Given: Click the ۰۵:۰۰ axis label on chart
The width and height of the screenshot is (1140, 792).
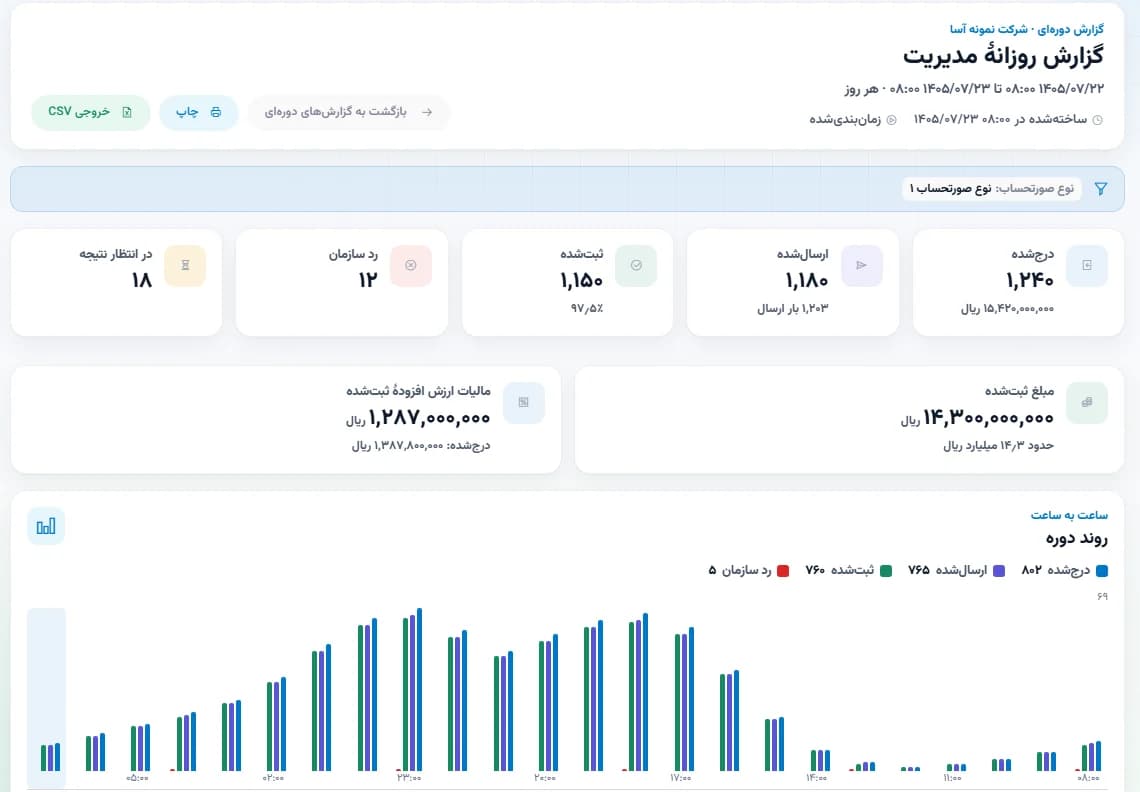Looking at the screenshot, I should pos(137,778).
